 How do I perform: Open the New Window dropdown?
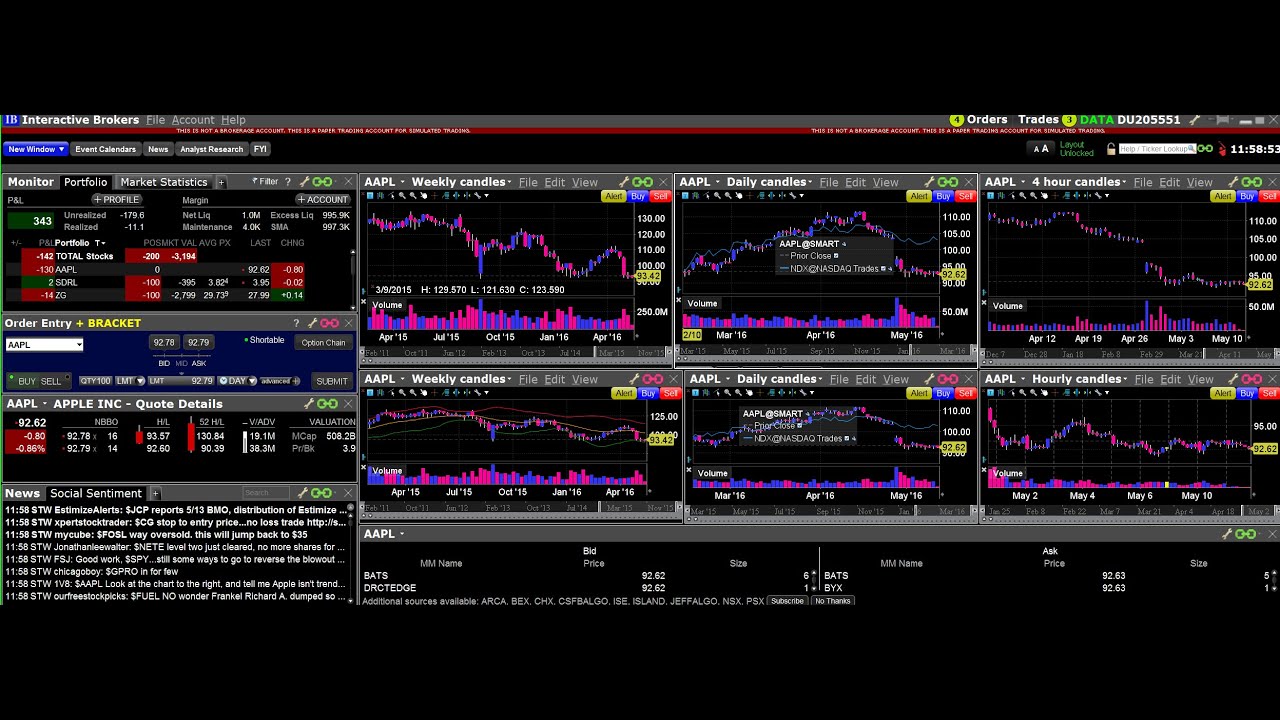pos(36,149)
